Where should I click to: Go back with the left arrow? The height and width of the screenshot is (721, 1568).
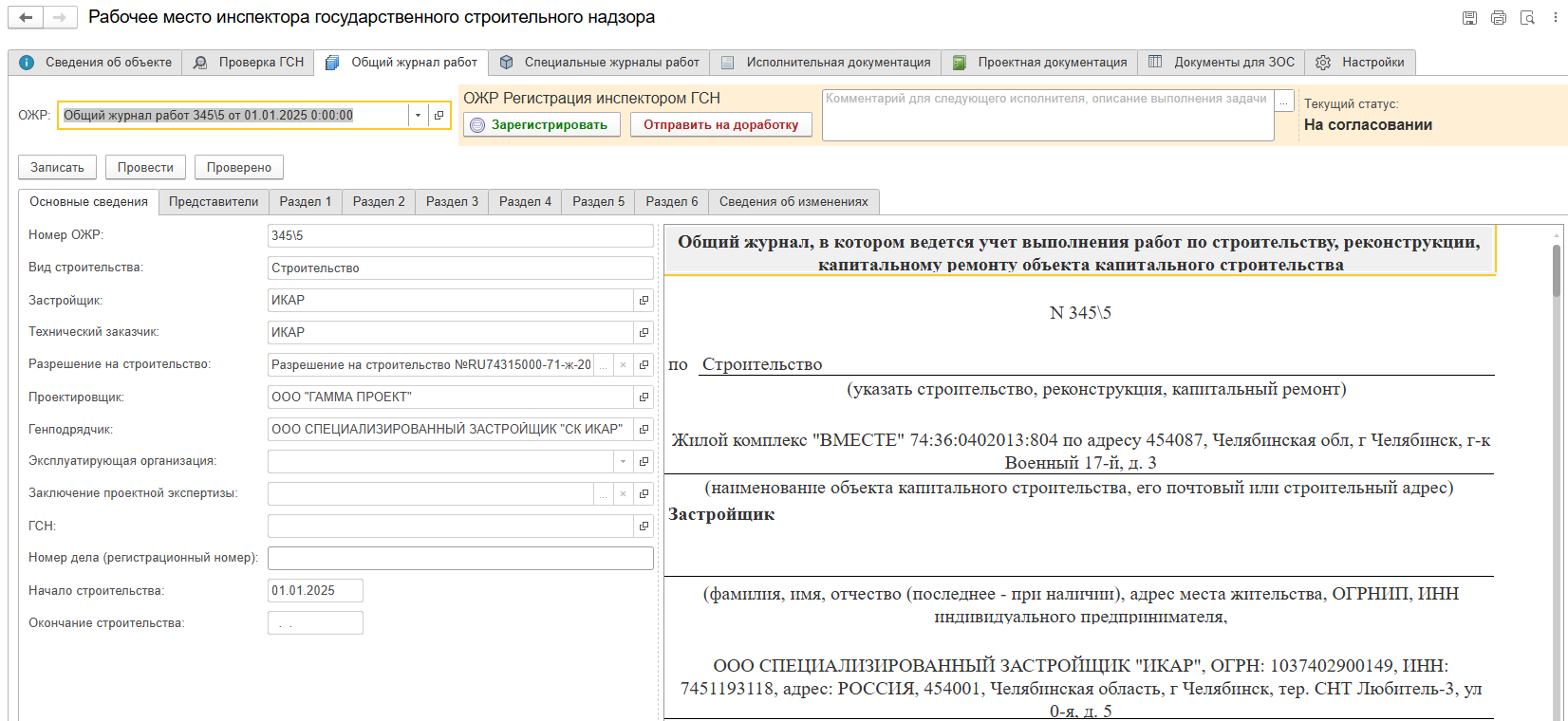pyautogui.click(x=26, y=18)
